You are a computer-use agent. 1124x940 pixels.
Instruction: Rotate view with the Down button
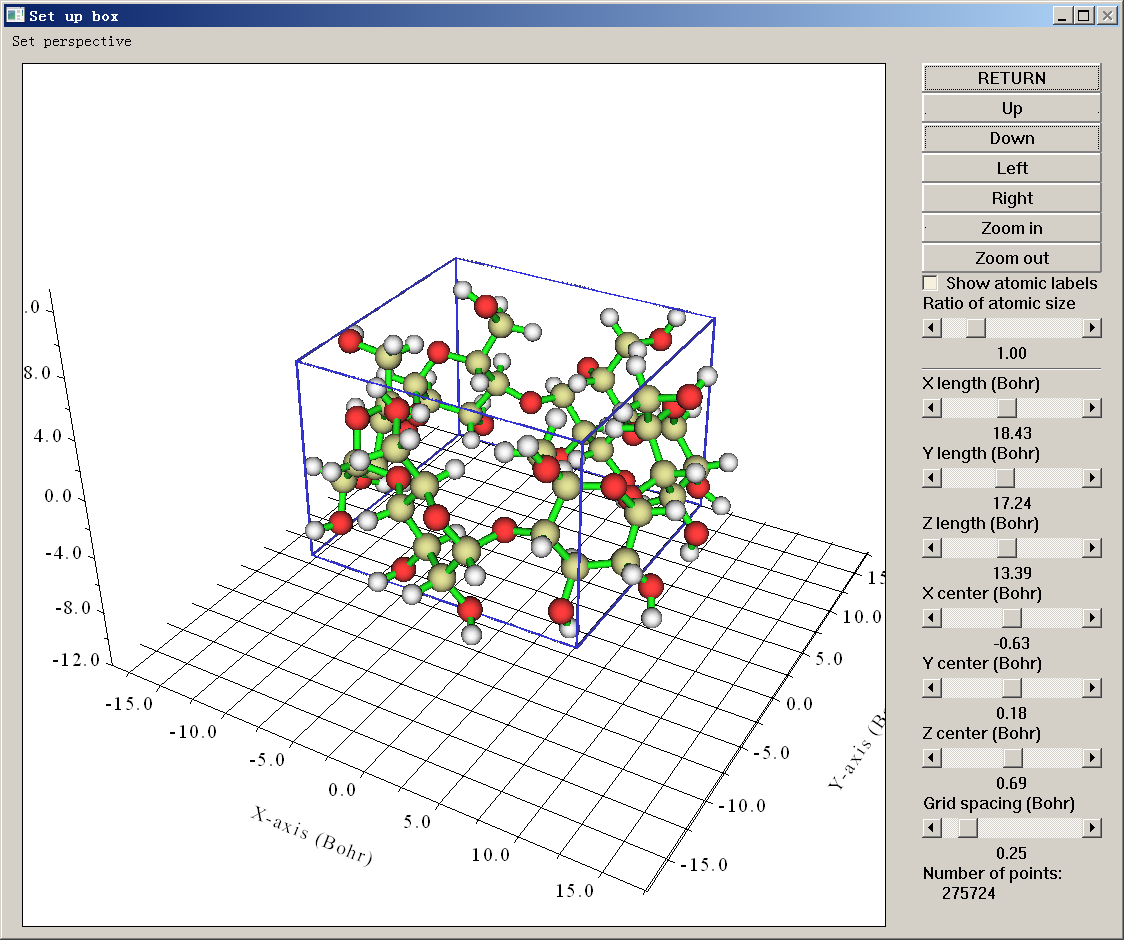pyautogui.click(x=1011, y=138)
